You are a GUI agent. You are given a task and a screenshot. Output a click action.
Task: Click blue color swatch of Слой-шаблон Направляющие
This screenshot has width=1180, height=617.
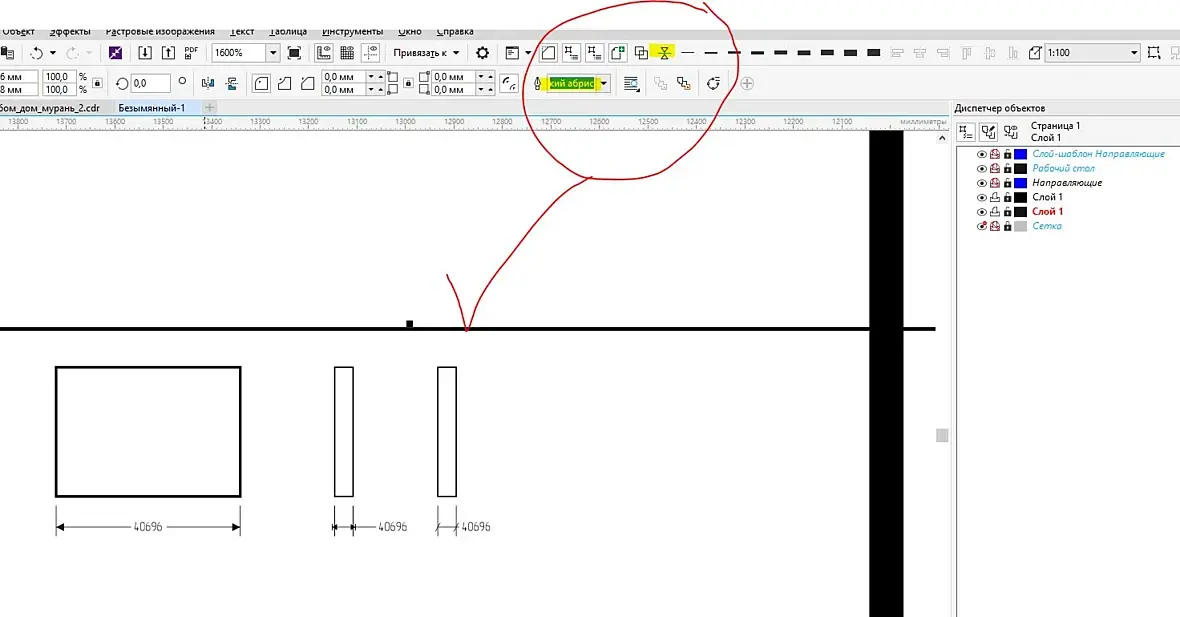1020,154
